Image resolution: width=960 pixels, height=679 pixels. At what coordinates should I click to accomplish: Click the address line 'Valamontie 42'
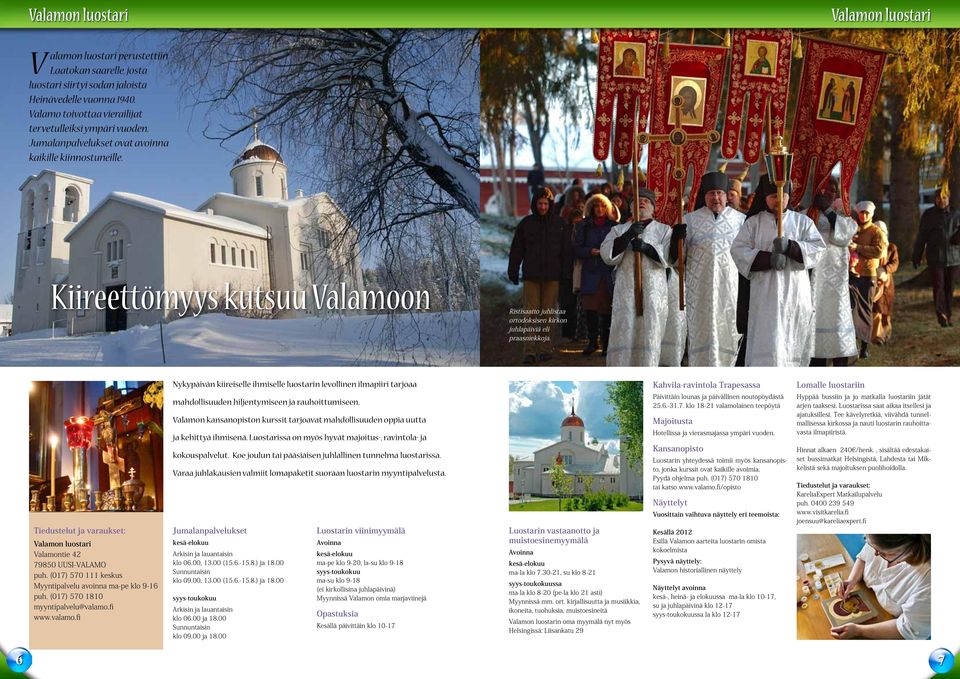tap(57, 554)
